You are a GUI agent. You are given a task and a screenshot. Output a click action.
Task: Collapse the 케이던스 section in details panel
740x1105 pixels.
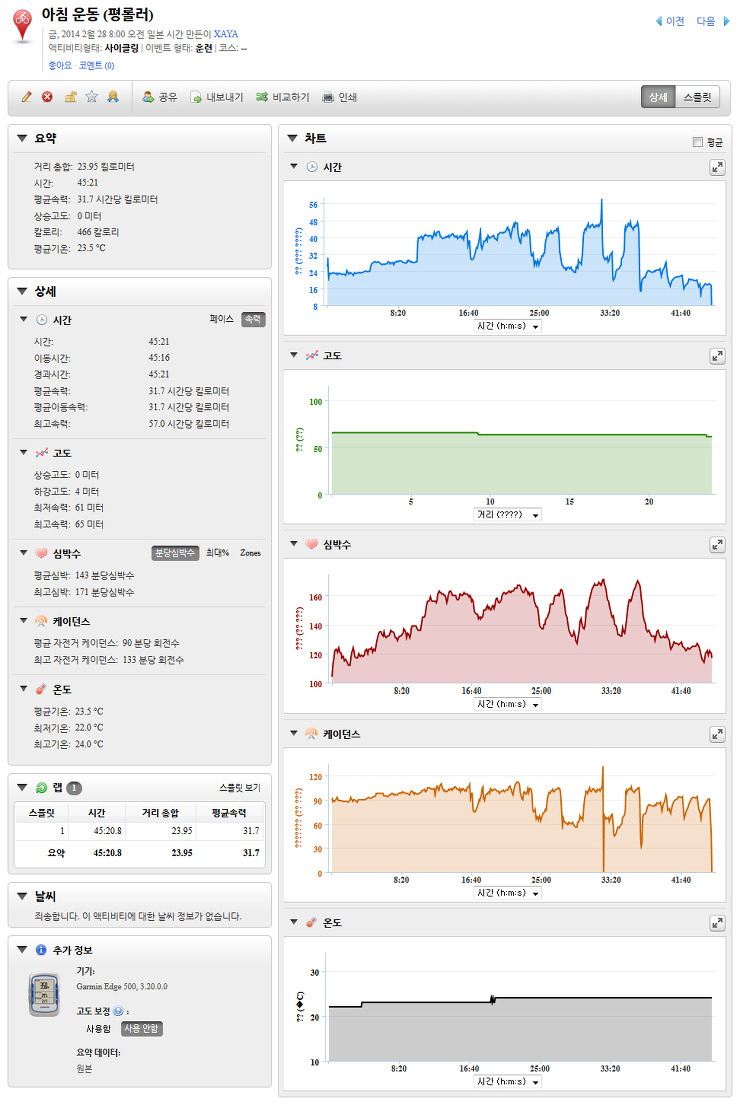(24, 622)
